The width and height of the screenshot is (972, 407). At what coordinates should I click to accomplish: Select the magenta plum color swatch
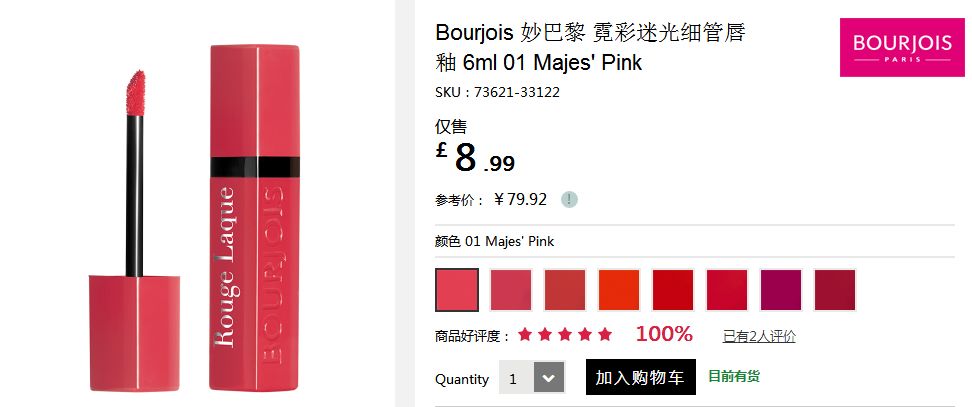(x=780, y=290)
